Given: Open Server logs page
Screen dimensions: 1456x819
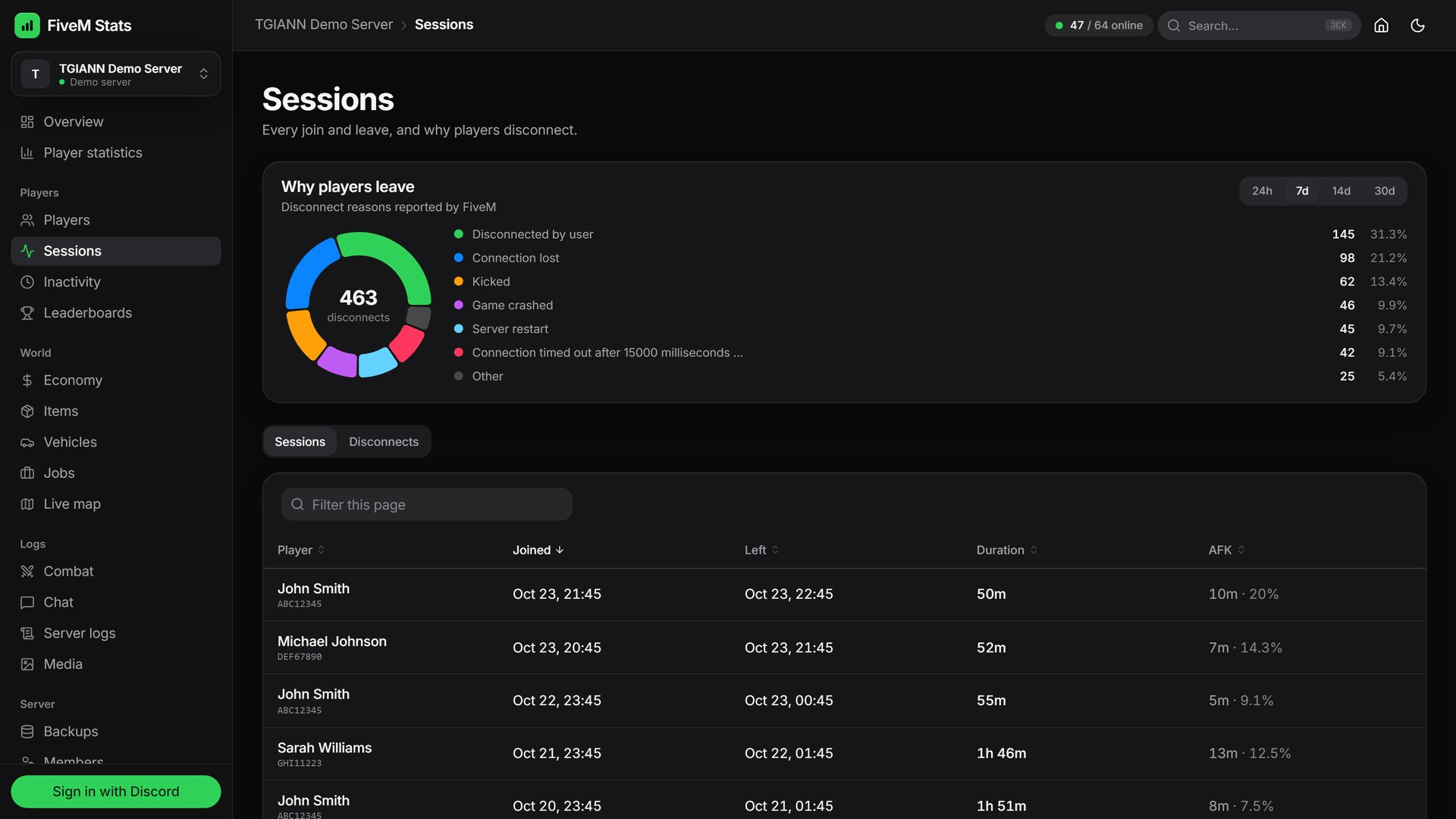Looking at the screenshot, I should click(116, 633).
